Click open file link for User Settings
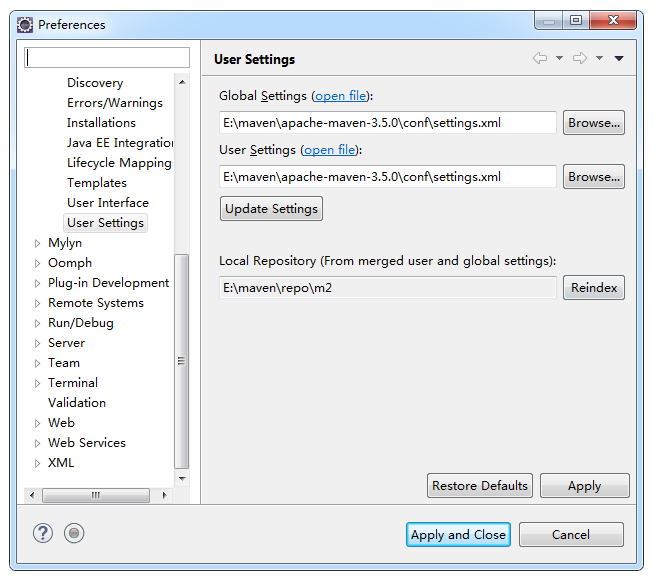Viewport: 658px width, 581px height. click(329, 150)
